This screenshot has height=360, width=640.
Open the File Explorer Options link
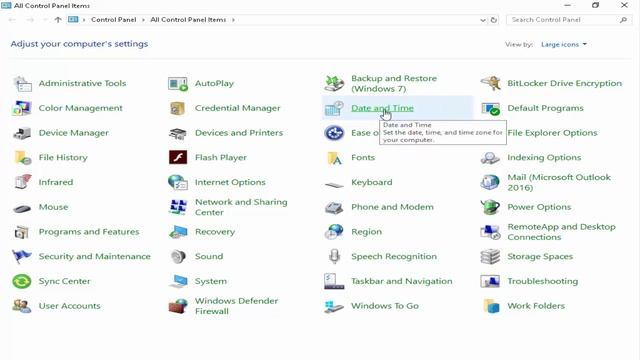[552, 133]
